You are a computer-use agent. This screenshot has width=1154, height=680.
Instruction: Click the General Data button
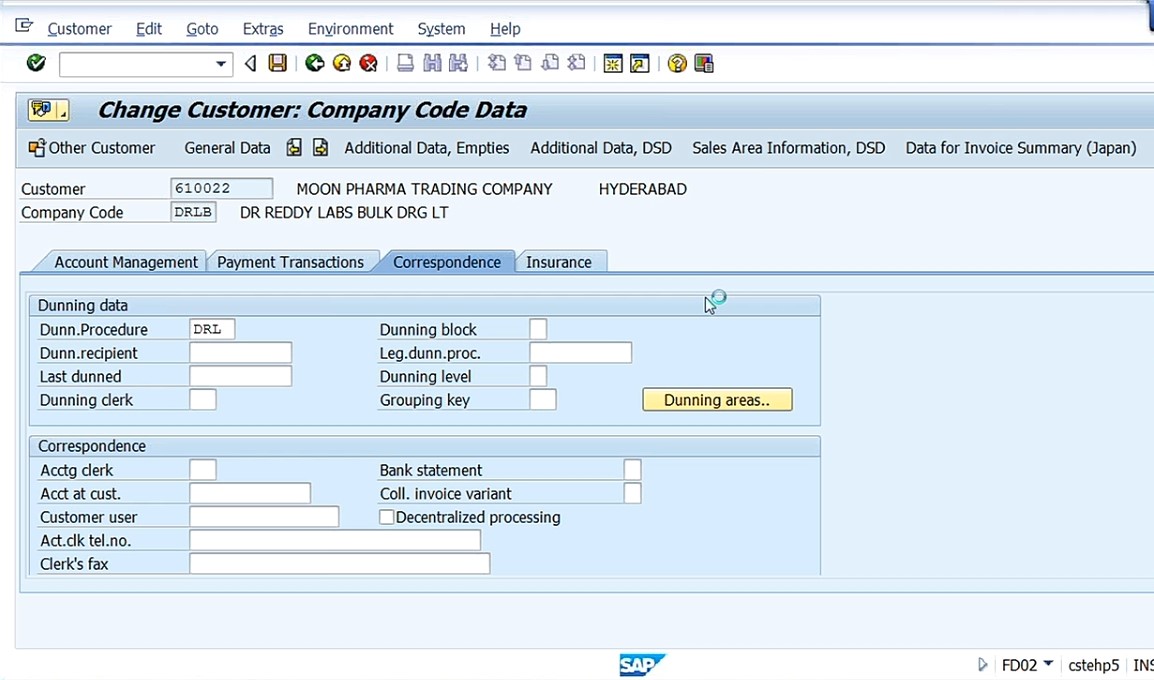click(x=227, y=148)
